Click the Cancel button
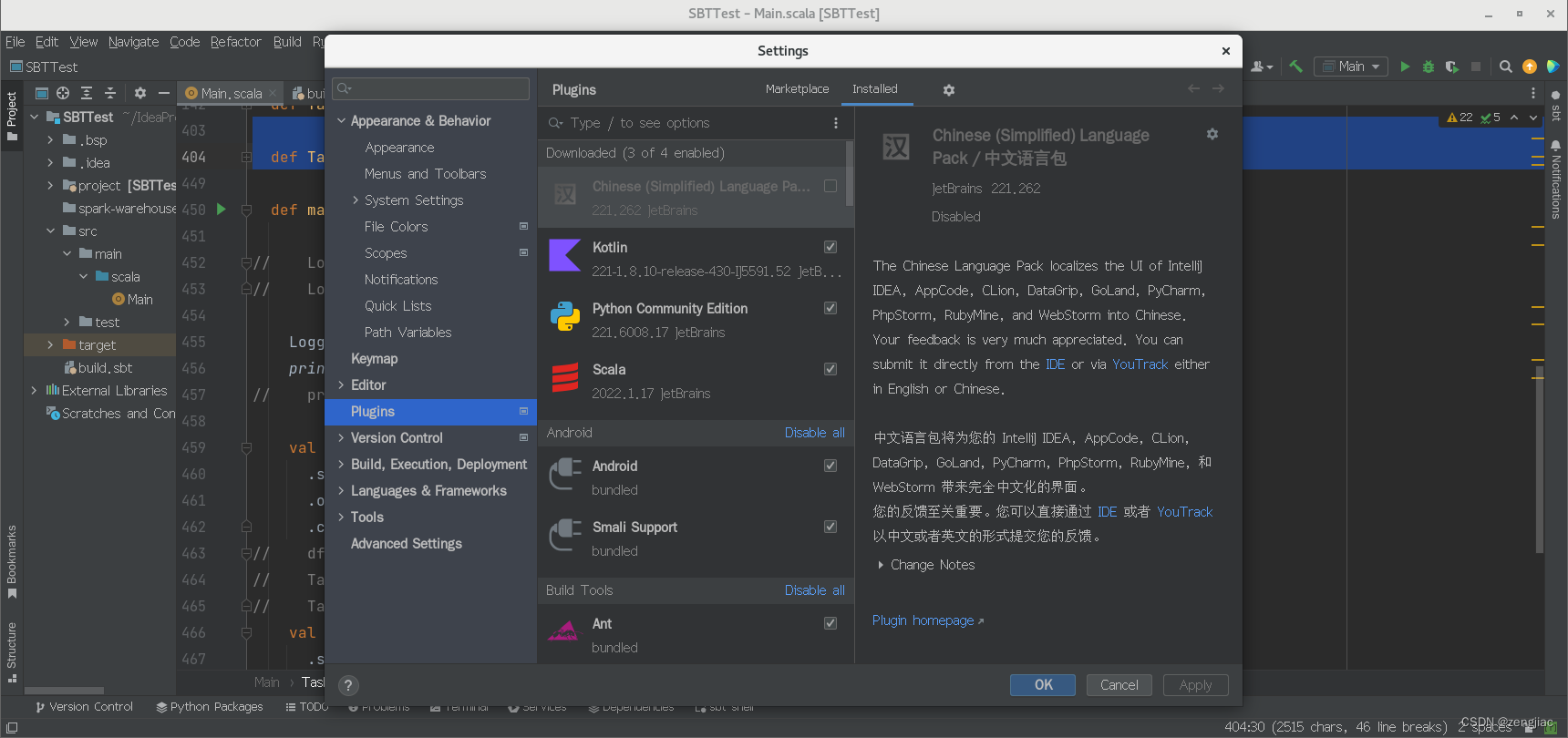The image size is (1568, 738). [1119, 685]
